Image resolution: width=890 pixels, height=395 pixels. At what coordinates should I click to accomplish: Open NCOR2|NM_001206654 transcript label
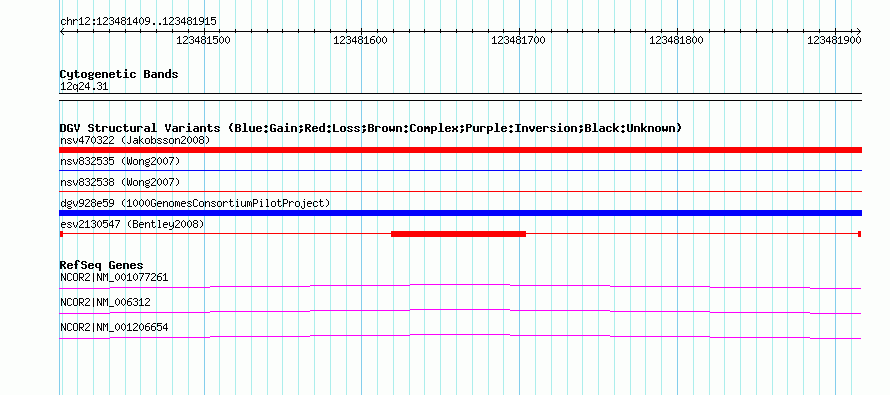pyautogui.click(x=114, y=327)
